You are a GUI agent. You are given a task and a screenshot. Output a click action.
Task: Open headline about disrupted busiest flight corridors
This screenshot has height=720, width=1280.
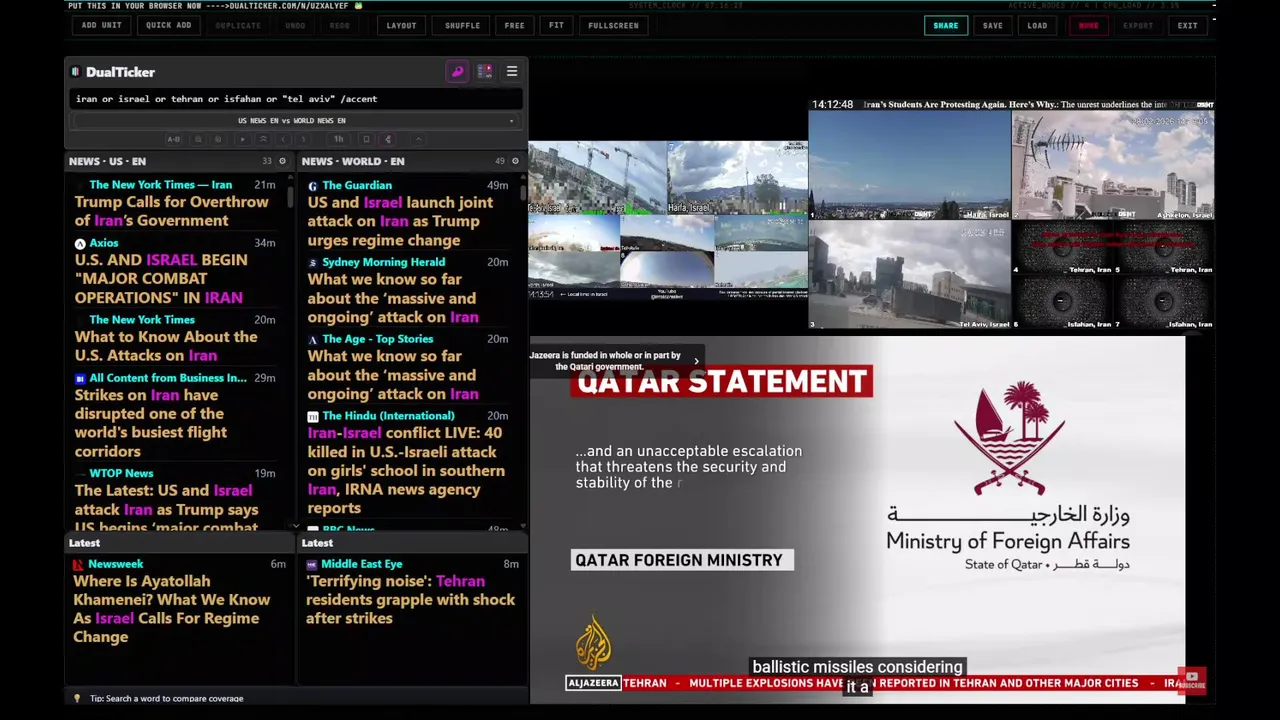click(x=151, y=423)
